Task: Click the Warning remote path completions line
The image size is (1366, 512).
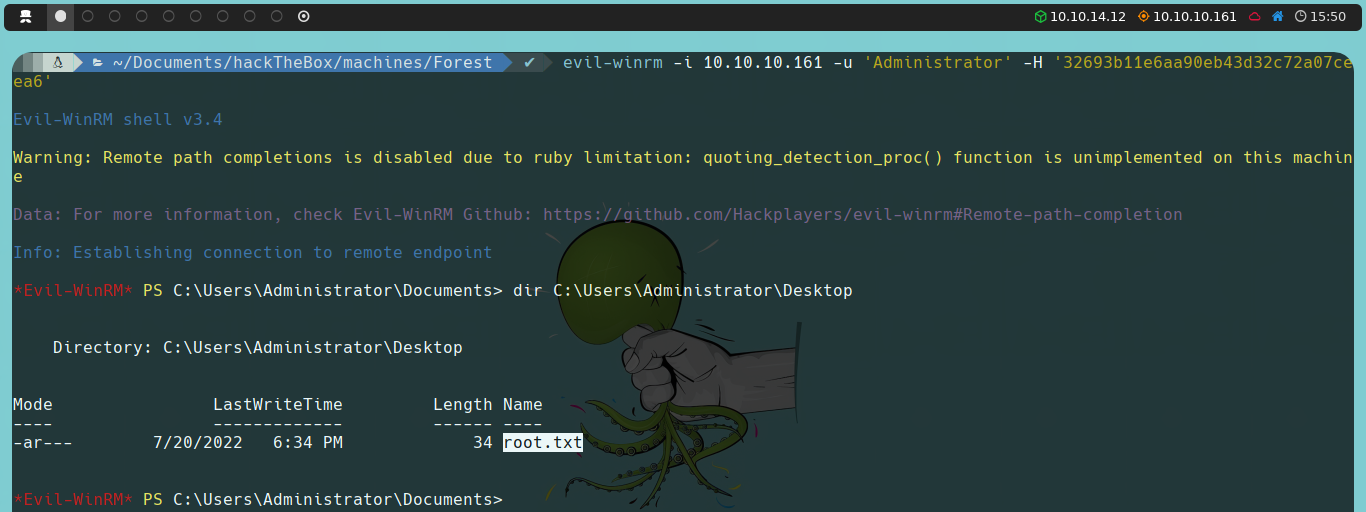Action: click(x=683, y=157)
